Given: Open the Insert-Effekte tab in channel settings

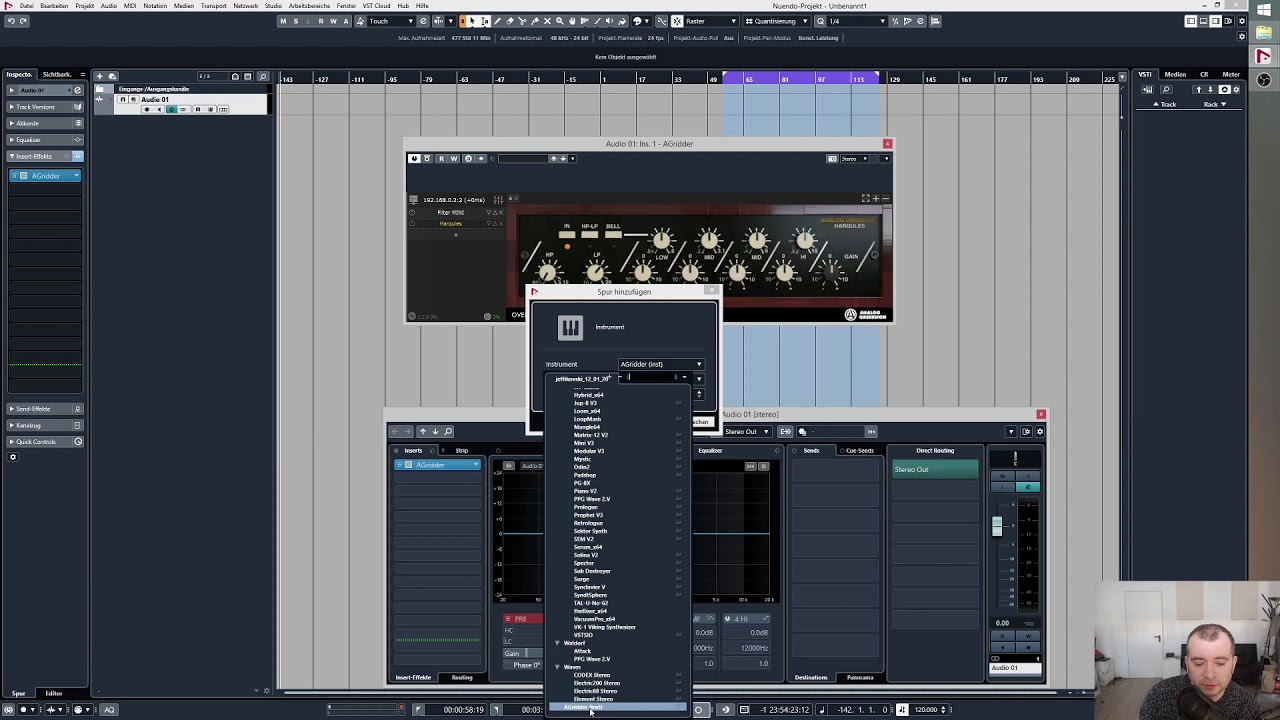Looking at the screenshot, I should pyautogui.click(x=413, y=678).
